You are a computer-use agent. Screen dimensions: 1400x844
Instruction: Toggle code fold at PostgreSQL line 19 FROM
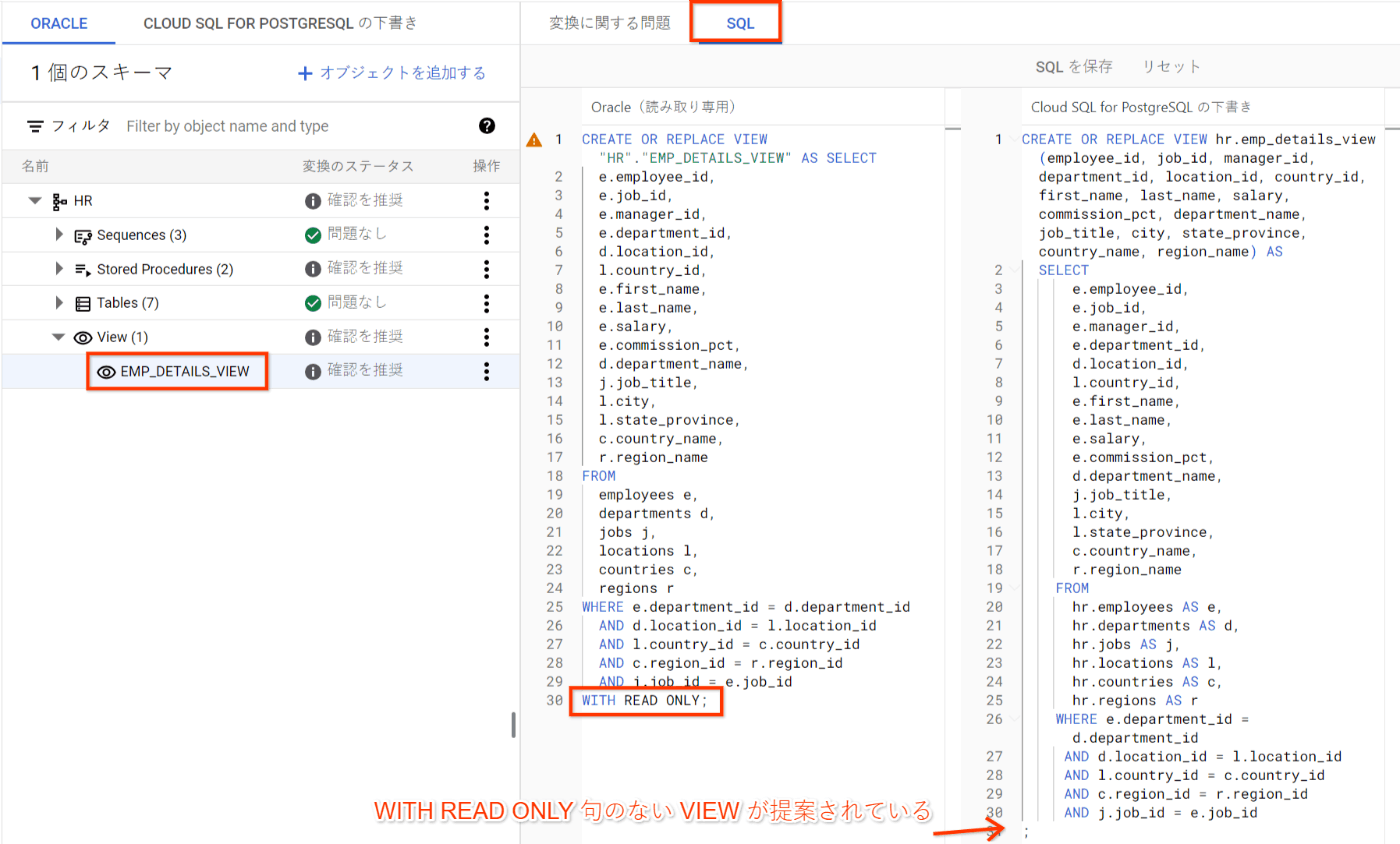point(1013,588)
